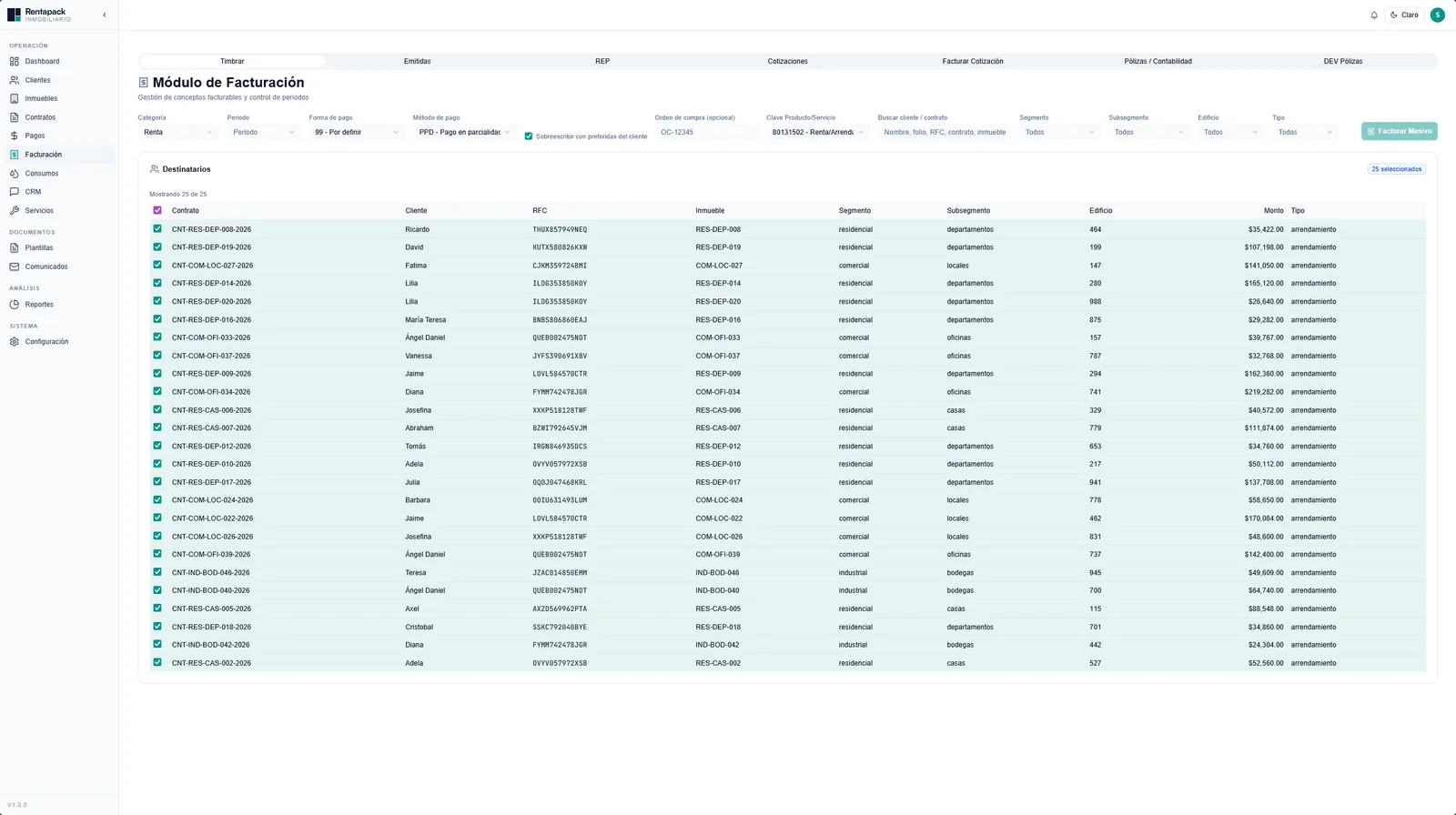Open notifications bell icon
The width and height of the screenshot is (1456, 815).
(1374, 15)
